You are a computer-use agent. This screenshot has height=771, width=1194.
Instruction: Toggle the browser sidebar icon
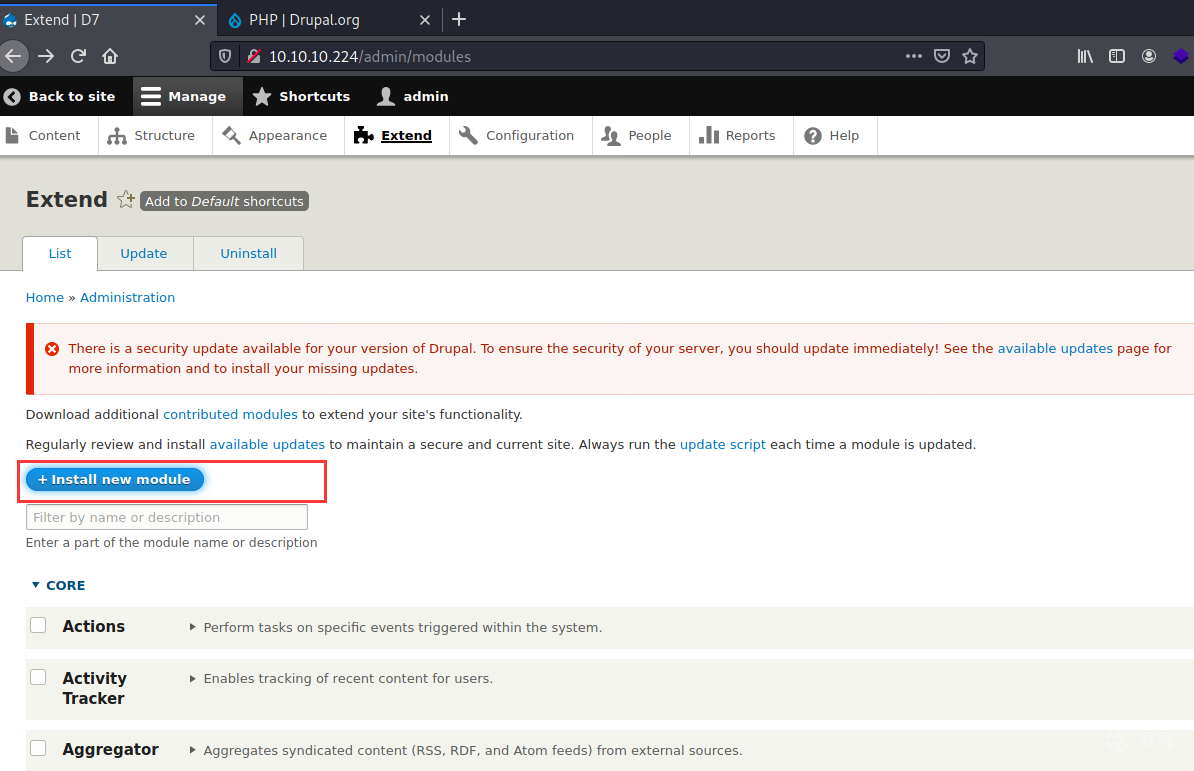[x=1117, y=56]
